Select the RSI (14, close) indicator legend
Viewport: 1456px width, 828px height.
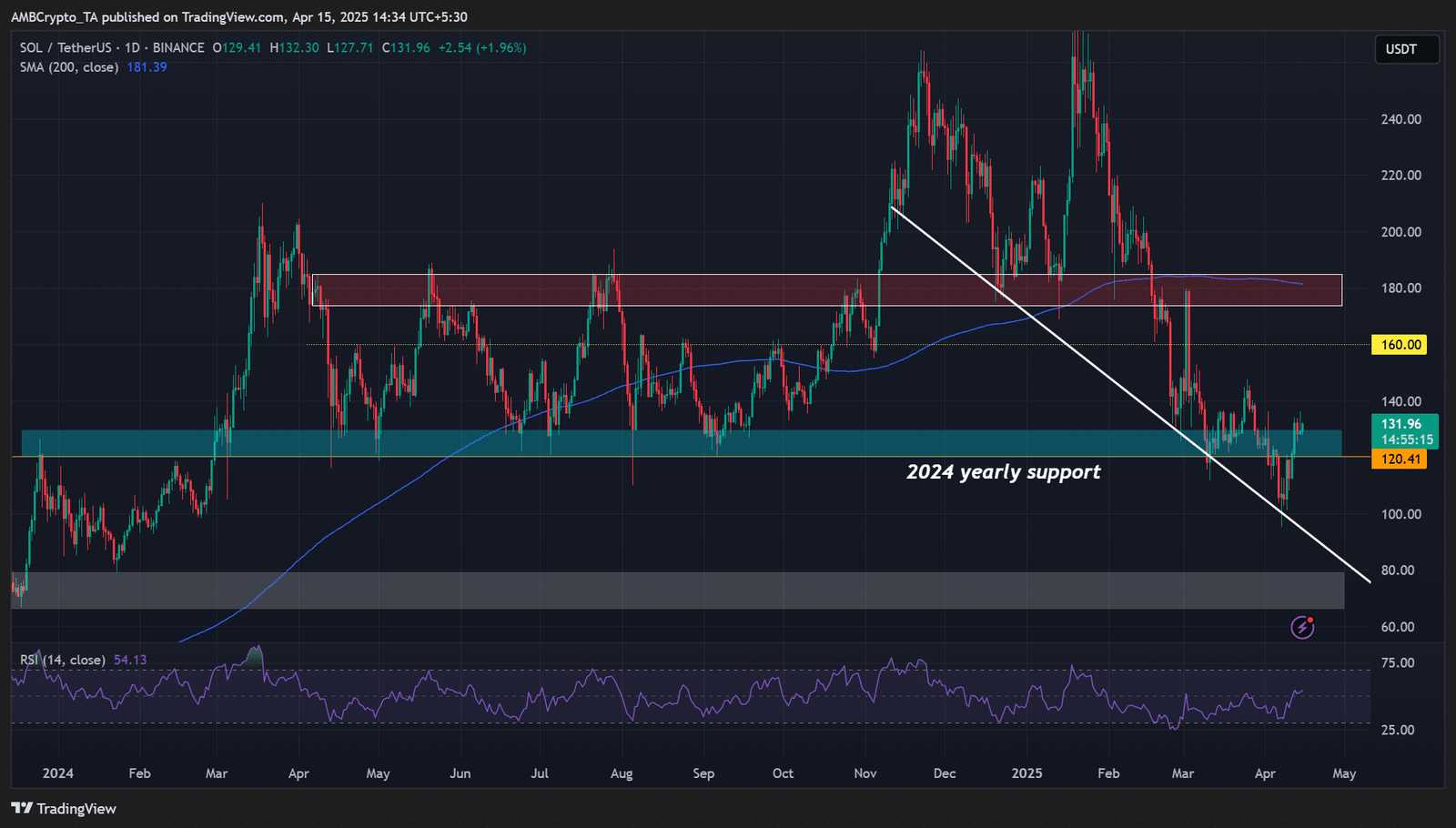click(62, 660)
